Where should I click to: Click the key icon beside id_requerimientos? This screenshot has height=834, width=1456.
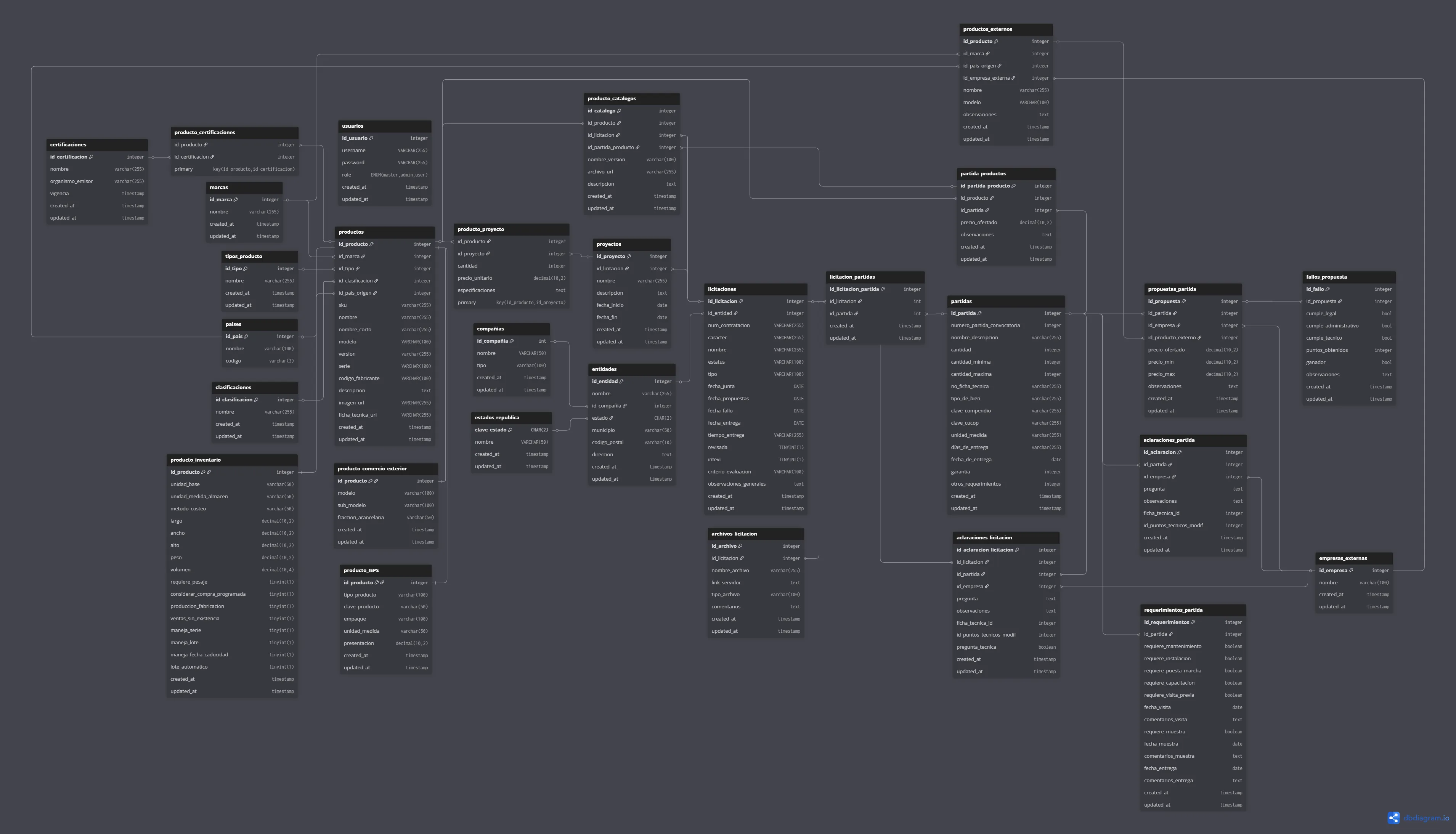pyautogui.click(x=1193, y=622)
